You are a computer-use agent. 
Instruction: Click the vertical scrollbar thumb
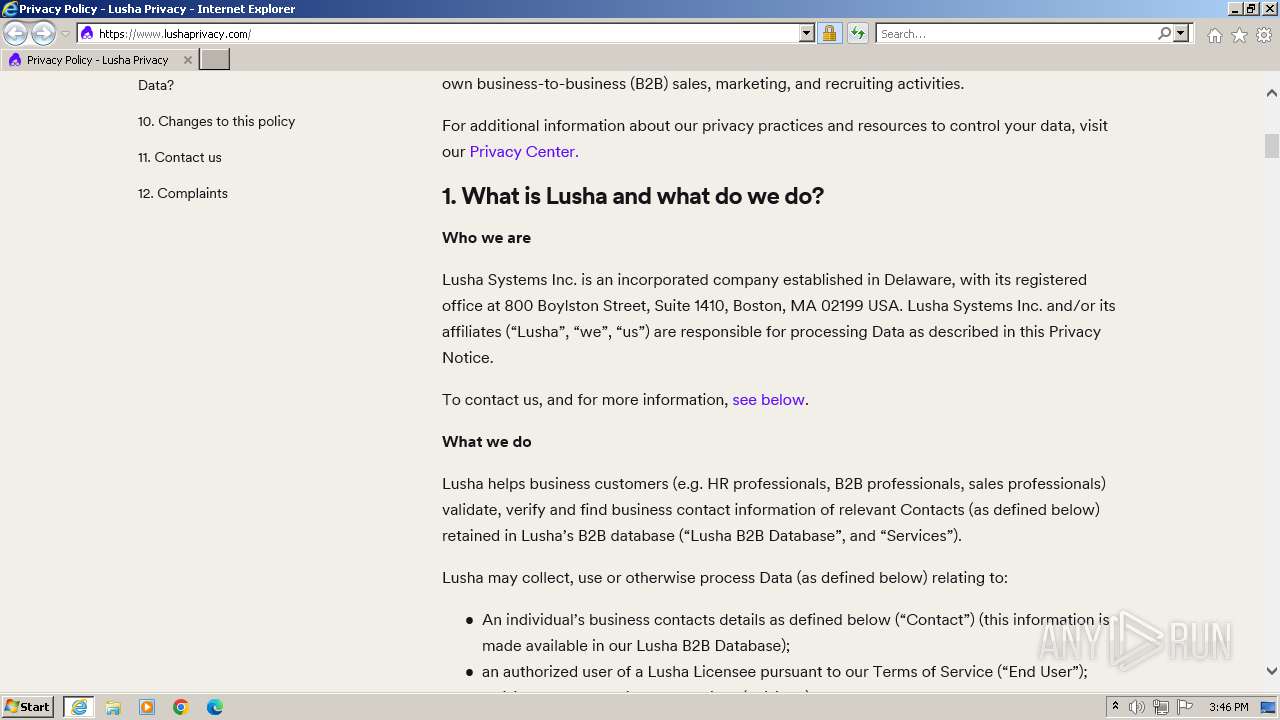pos(1271,146)
